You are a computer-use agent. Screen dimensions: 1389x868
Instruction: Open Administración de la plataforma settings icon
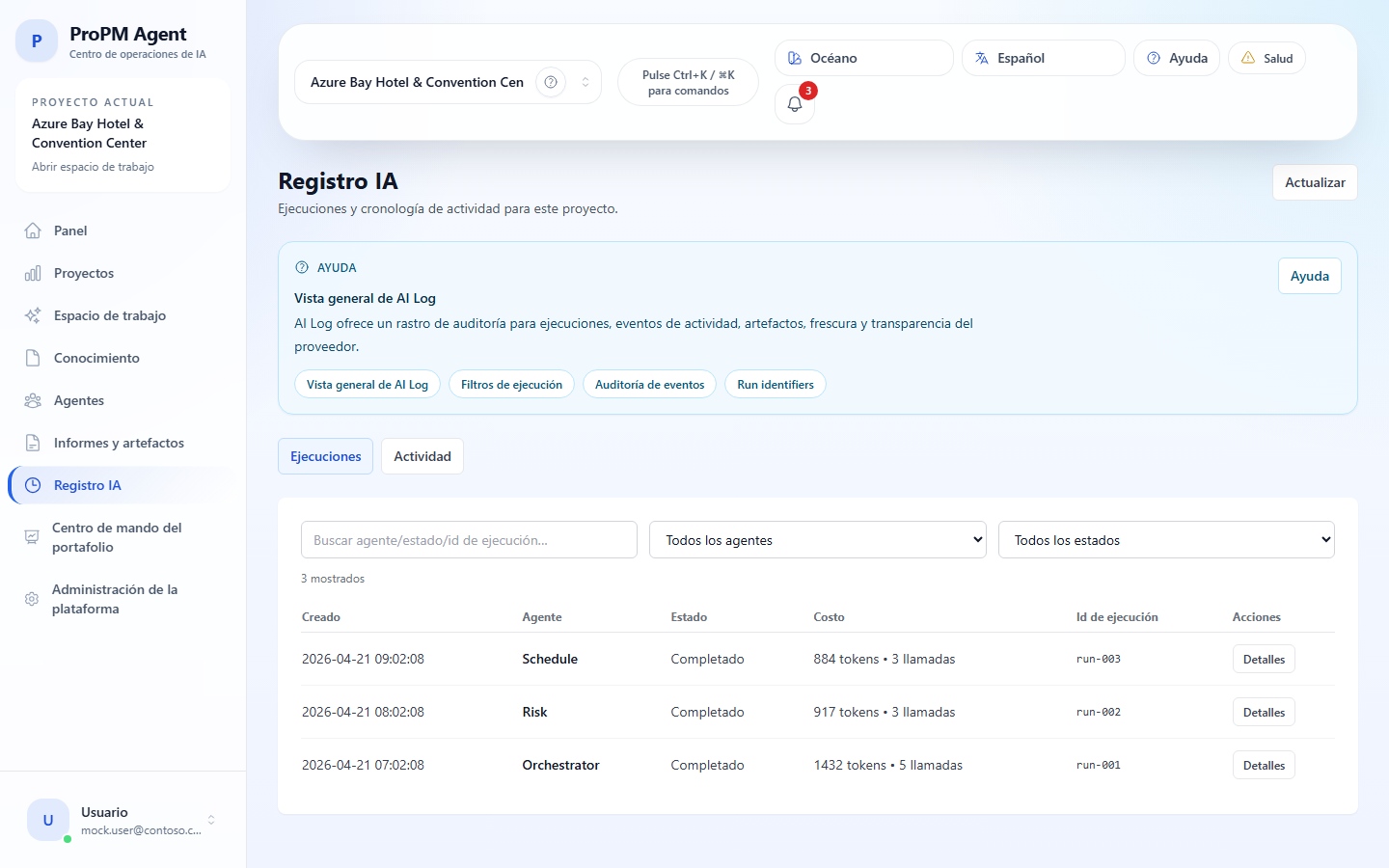tap(32, 599)
